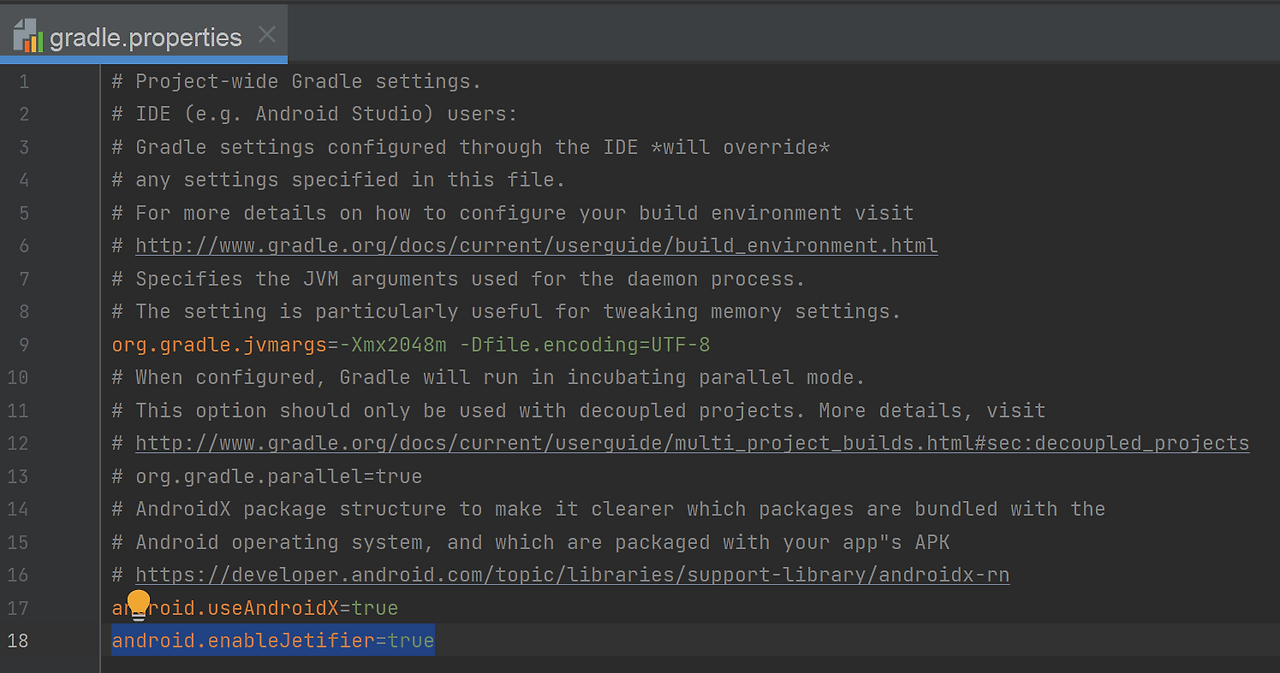Screen dimensions: 1280x673
Task: Click the gradle.properties file icon in tab
Action: [x=29, y=37]
